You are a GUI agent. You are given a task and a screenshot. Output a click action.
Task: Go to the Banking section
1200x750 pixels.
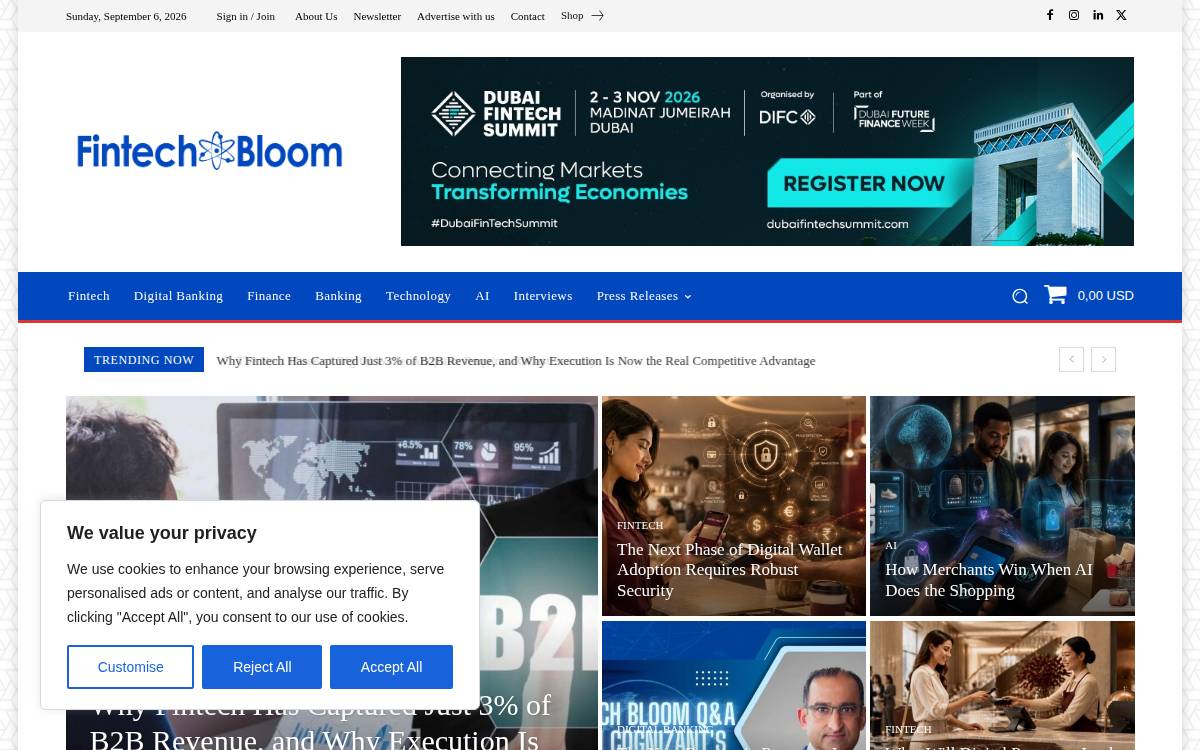coord(338,296)
